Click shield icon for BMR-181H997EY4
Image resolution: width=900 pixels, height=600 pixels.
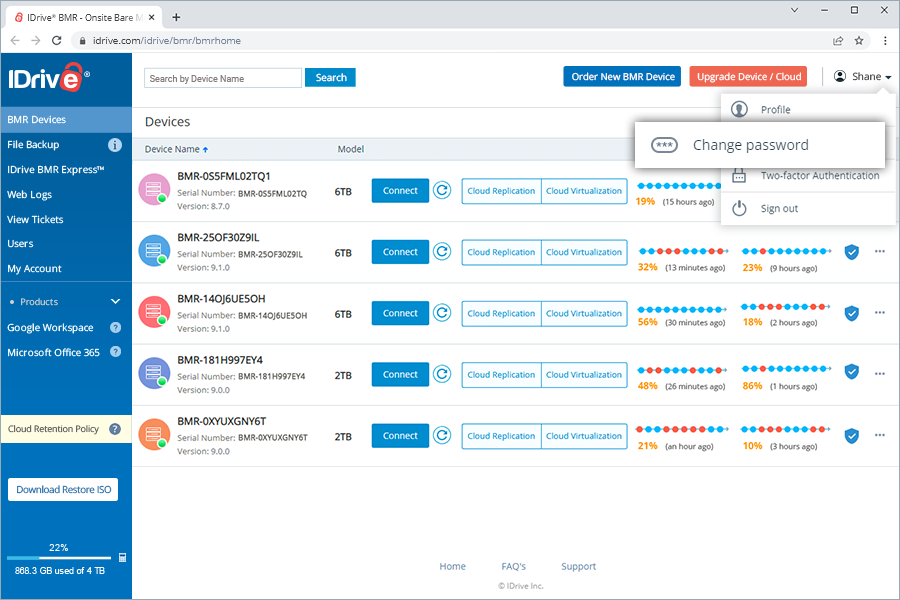click(852, 371)
